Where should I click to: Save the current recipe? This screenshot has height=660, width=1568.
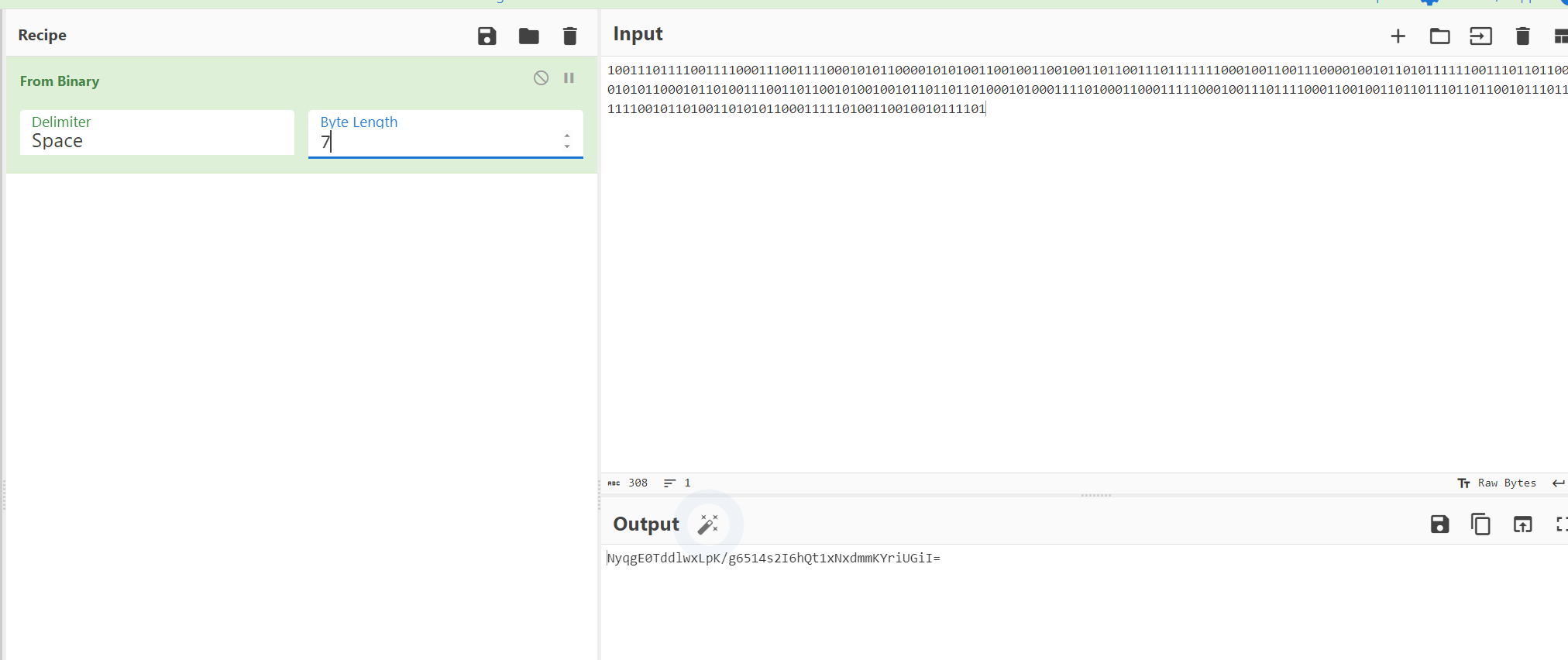487,36
